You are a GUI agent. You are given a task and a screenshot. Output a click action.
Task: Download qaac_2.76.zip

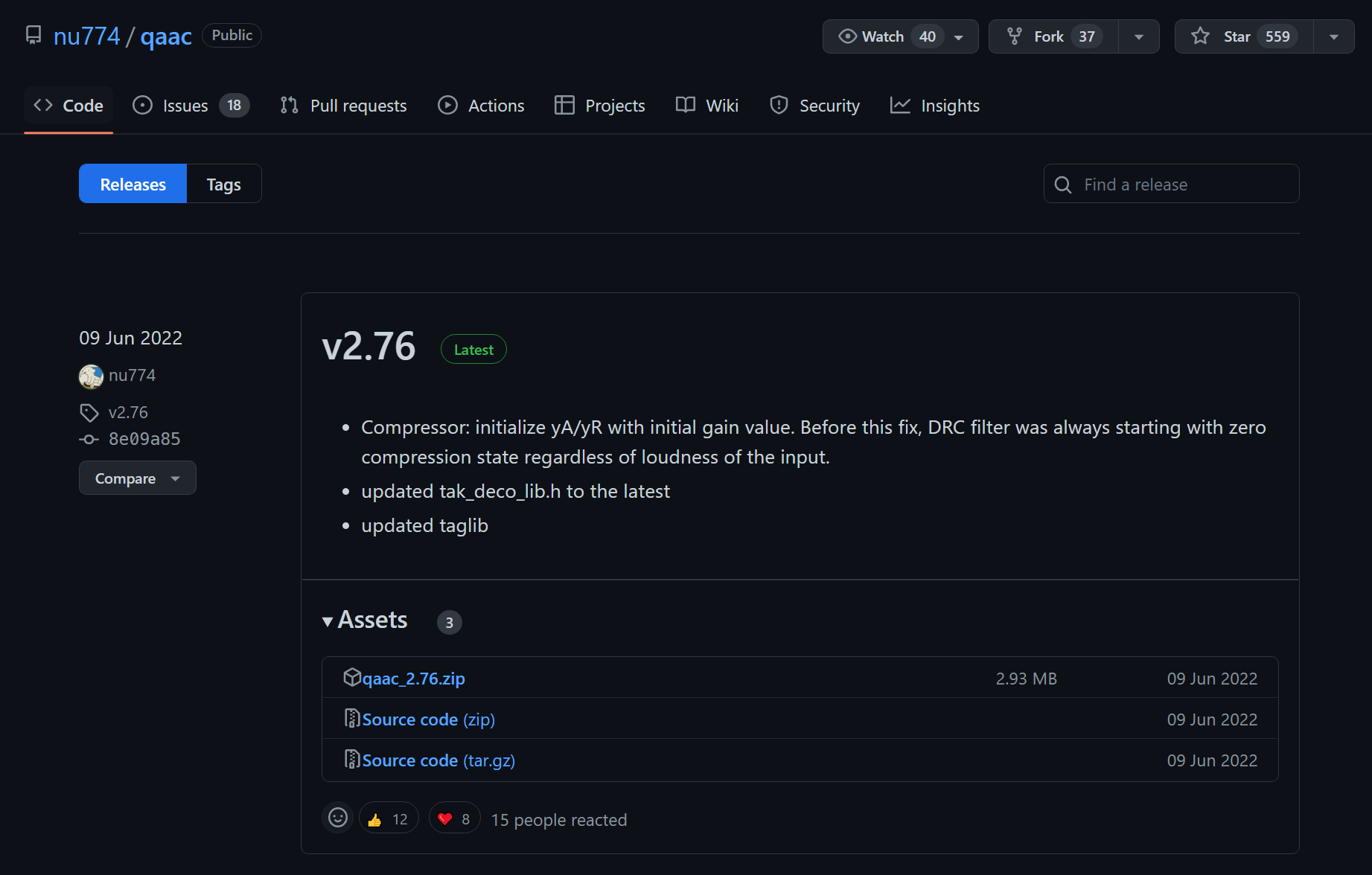(x=413, y=679)
